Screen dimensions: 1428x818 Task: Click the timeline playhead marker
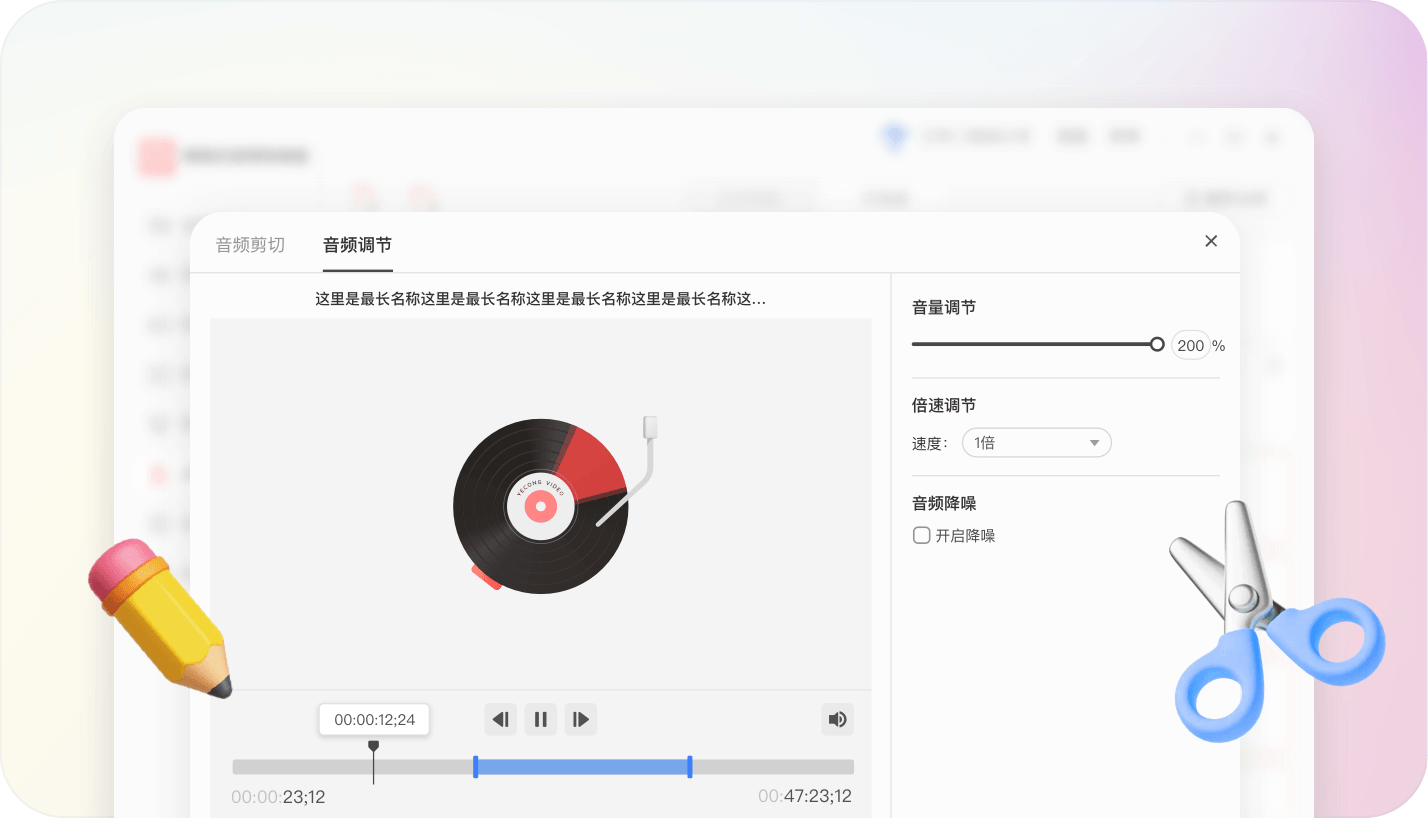pyautogui.click(x=373, y=747)
